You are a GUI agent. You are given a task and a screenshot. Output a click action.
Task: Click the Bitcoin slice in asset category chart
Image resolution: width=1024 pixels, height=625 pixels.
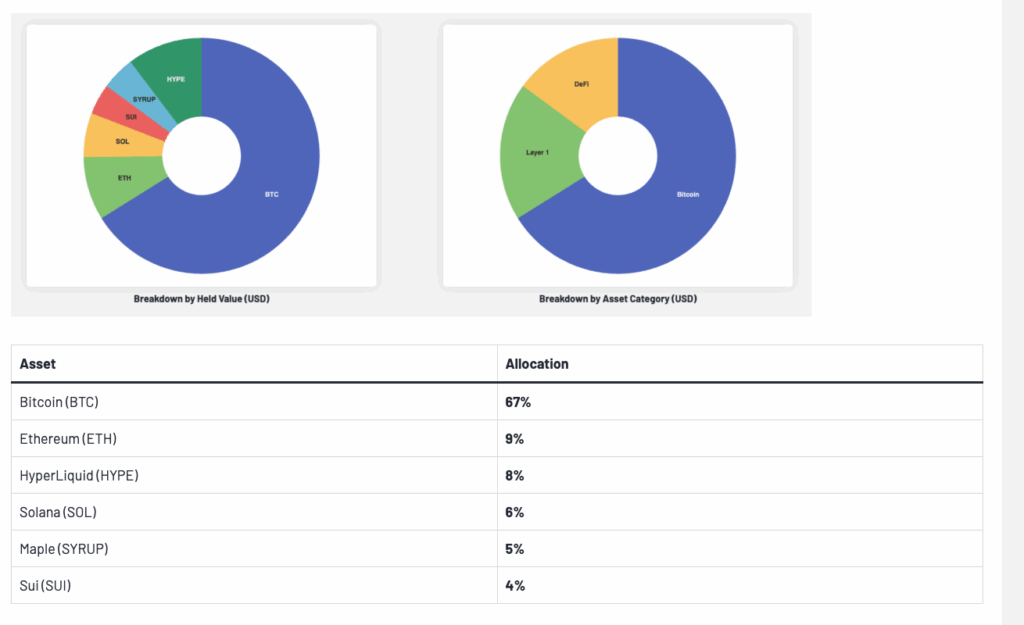687,194
